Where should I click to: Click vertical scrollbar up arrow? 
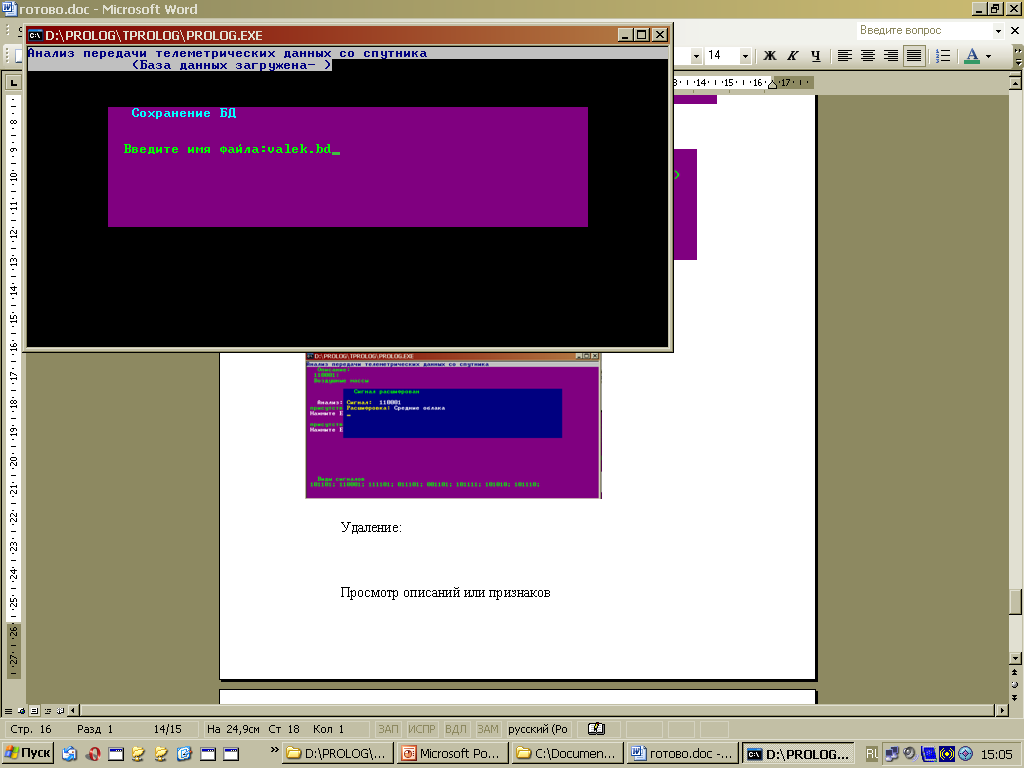tap(1016, 83)
